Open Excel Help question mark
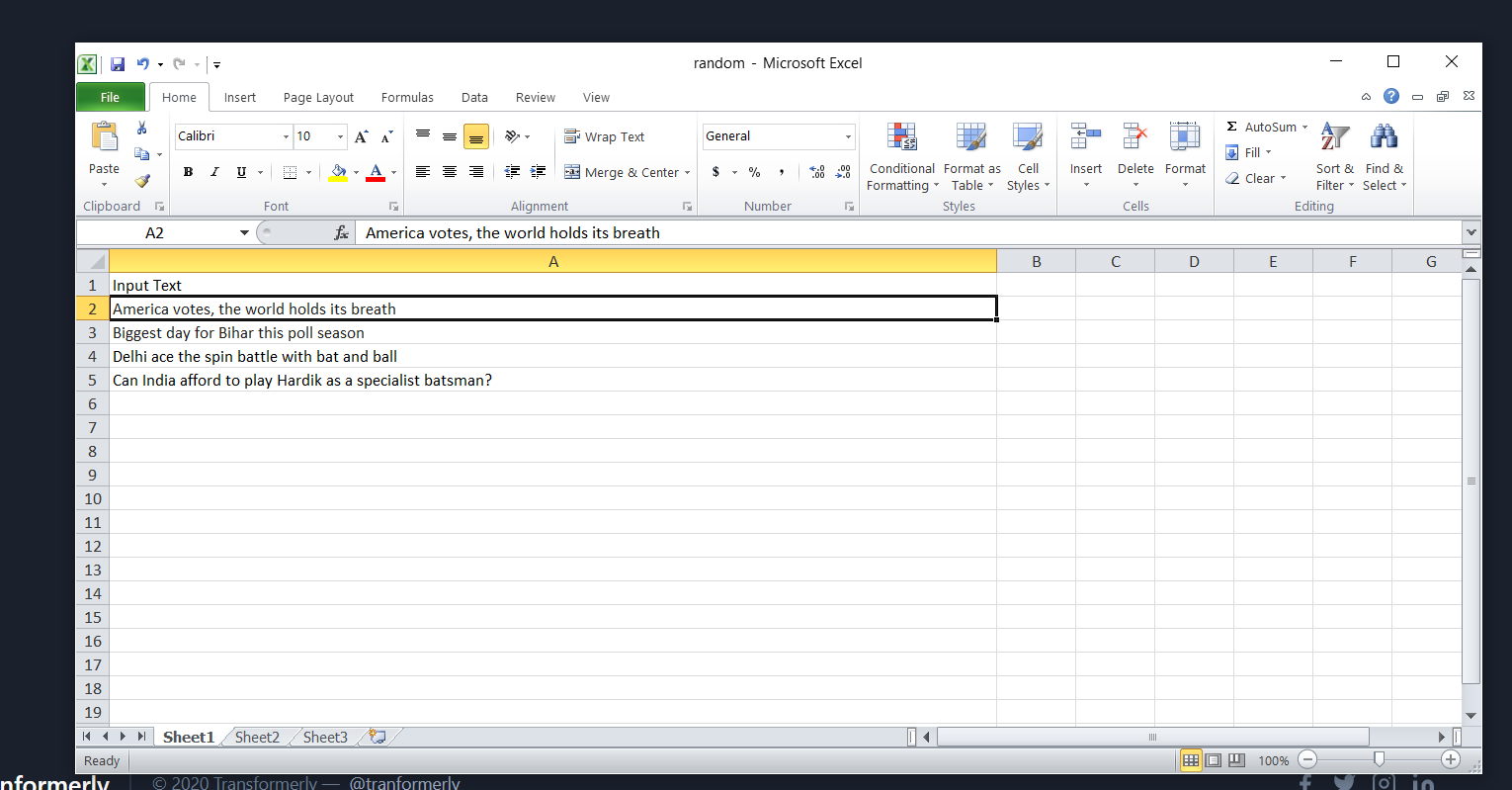This screenshot has height=790, width=1512. pos(1391,96)
